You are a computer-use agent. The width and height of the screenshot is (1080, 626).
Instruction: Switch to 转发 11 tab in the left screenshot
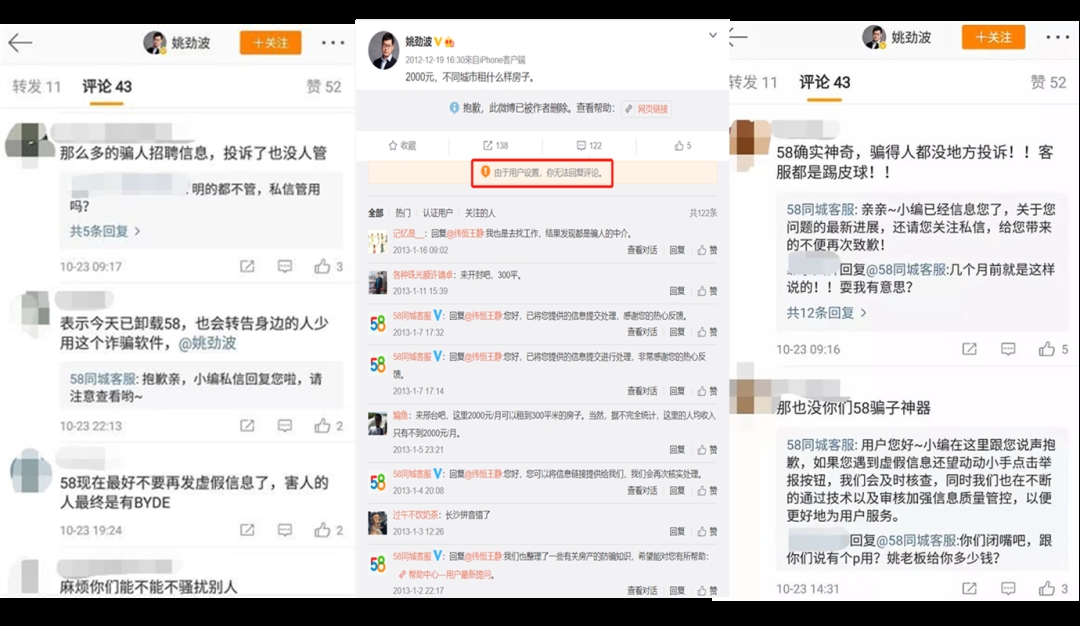[37, 87]
